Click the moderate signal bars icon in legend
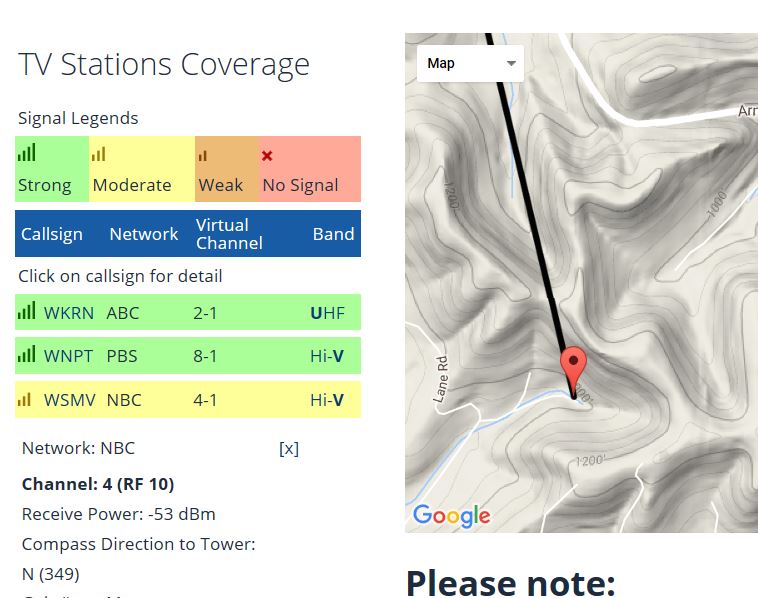 click(x=97, y=155)
